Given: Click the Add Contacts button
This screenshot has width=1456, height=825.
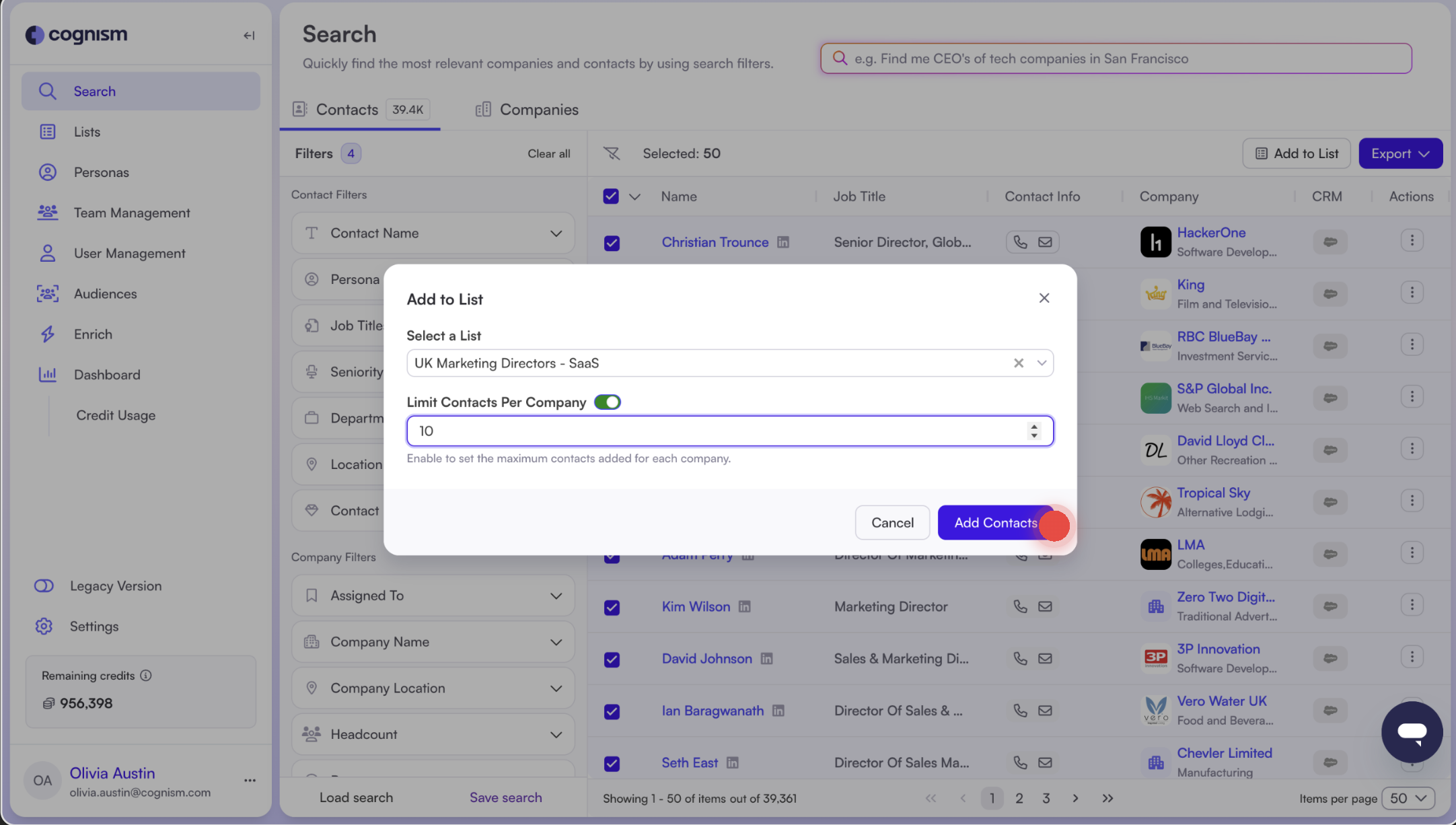Looking at the screenshot, I should click(995, 522).
